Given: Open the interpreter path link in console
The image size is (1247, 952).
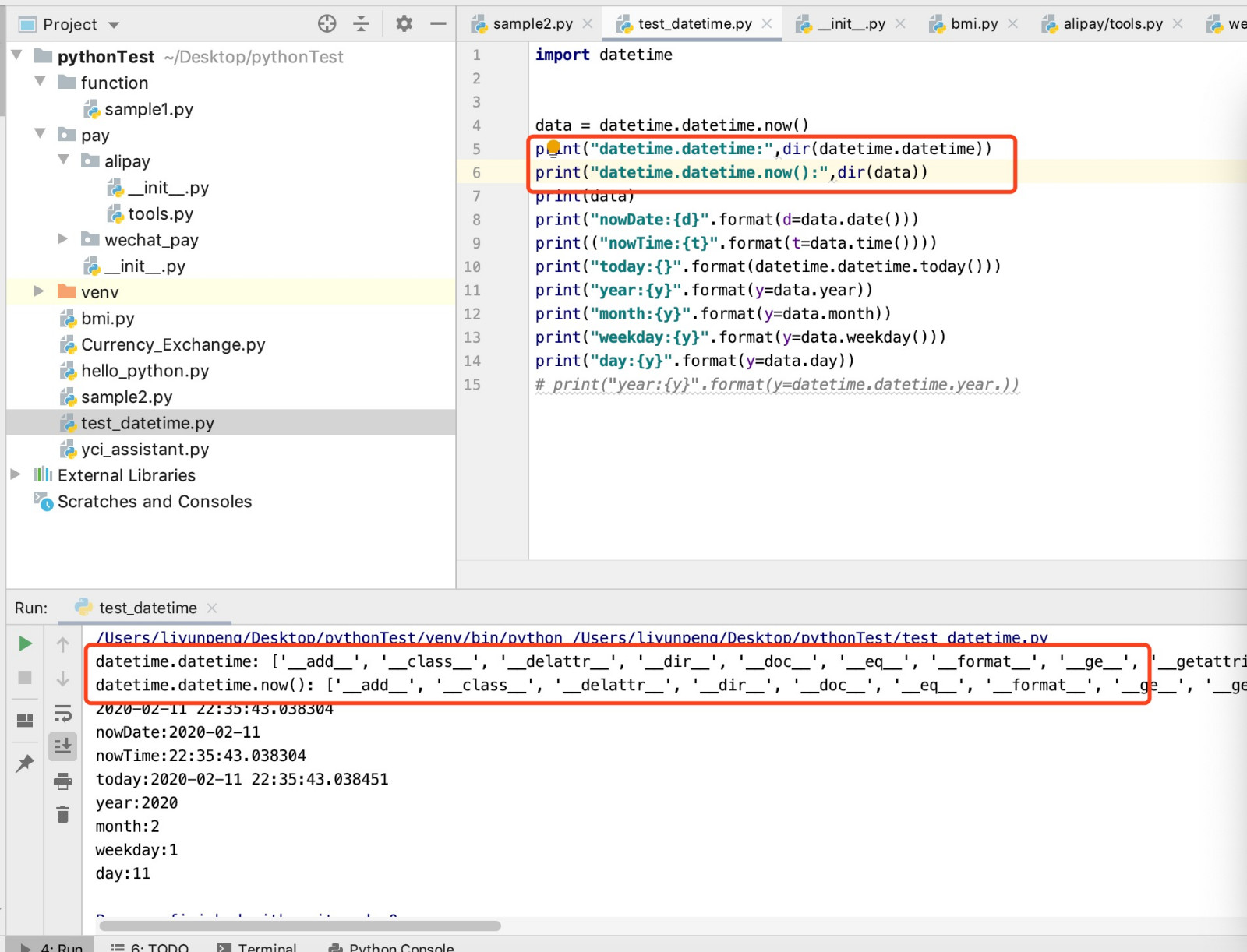Looking at the screenshot, I should pyautogui.click(x=329, y=638).
